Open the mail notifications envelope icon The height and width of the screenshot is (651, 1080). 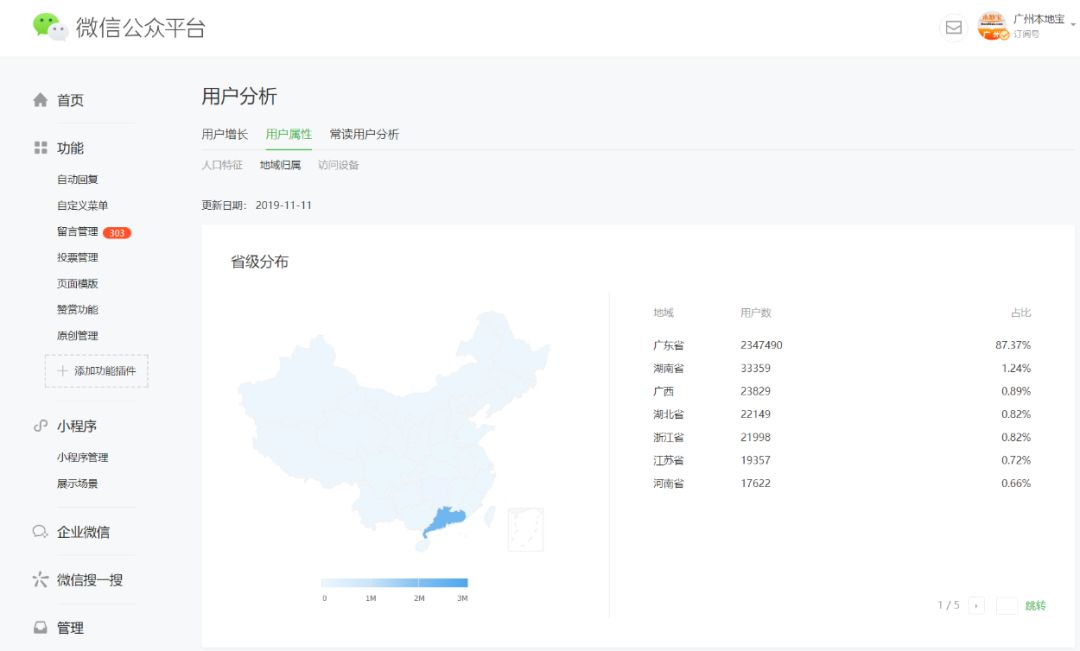pyautogui.click(x=954, y=28)
